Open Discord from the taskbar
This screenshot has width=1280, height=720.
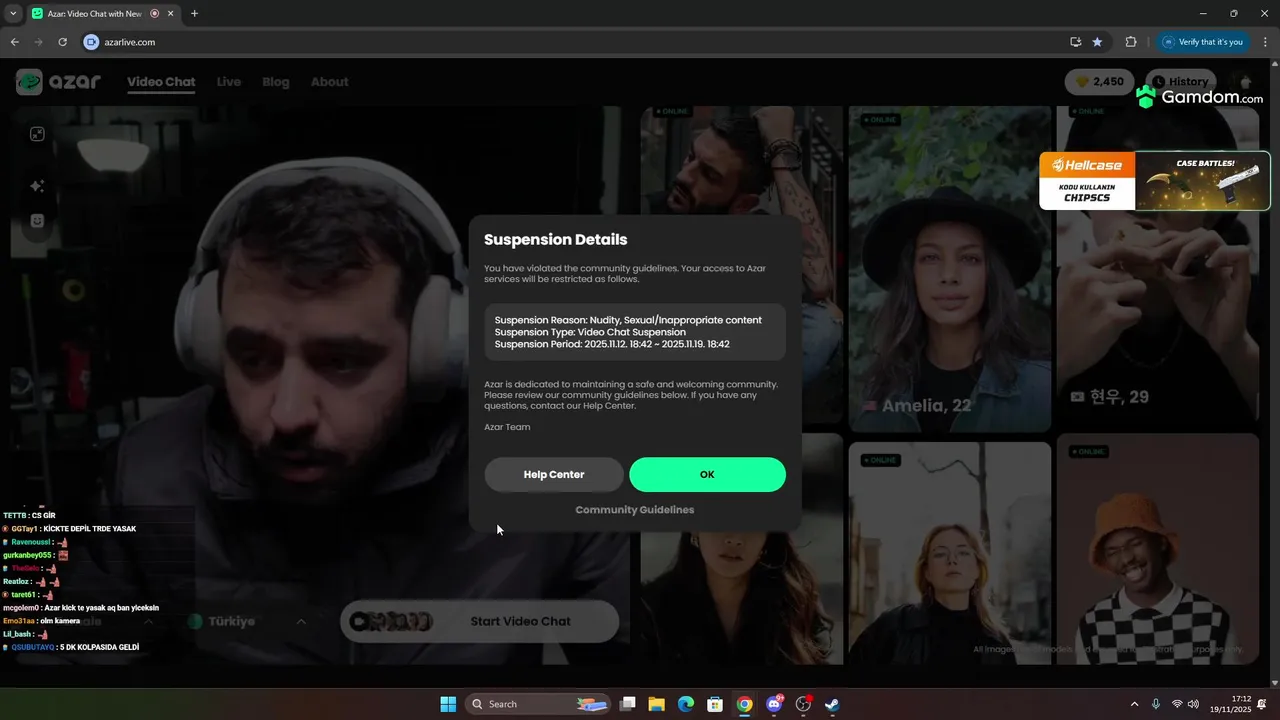coord(774,704)
